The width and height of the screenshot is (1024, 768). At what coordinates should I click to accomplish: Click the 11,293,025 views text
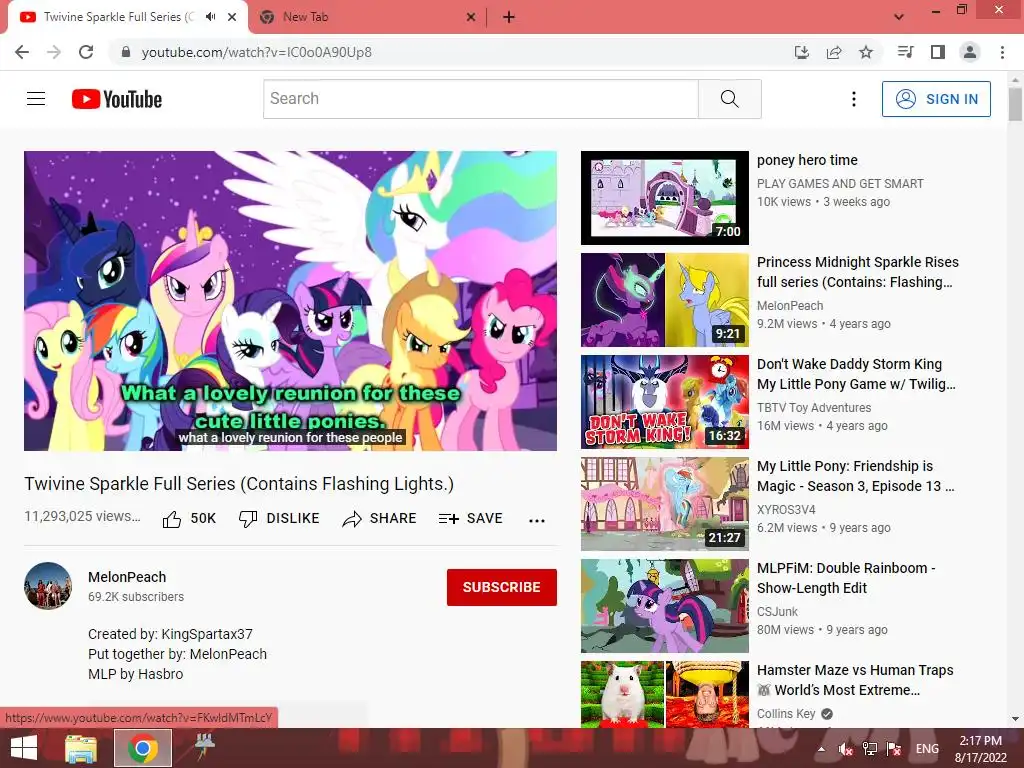(x=82, y=516)
